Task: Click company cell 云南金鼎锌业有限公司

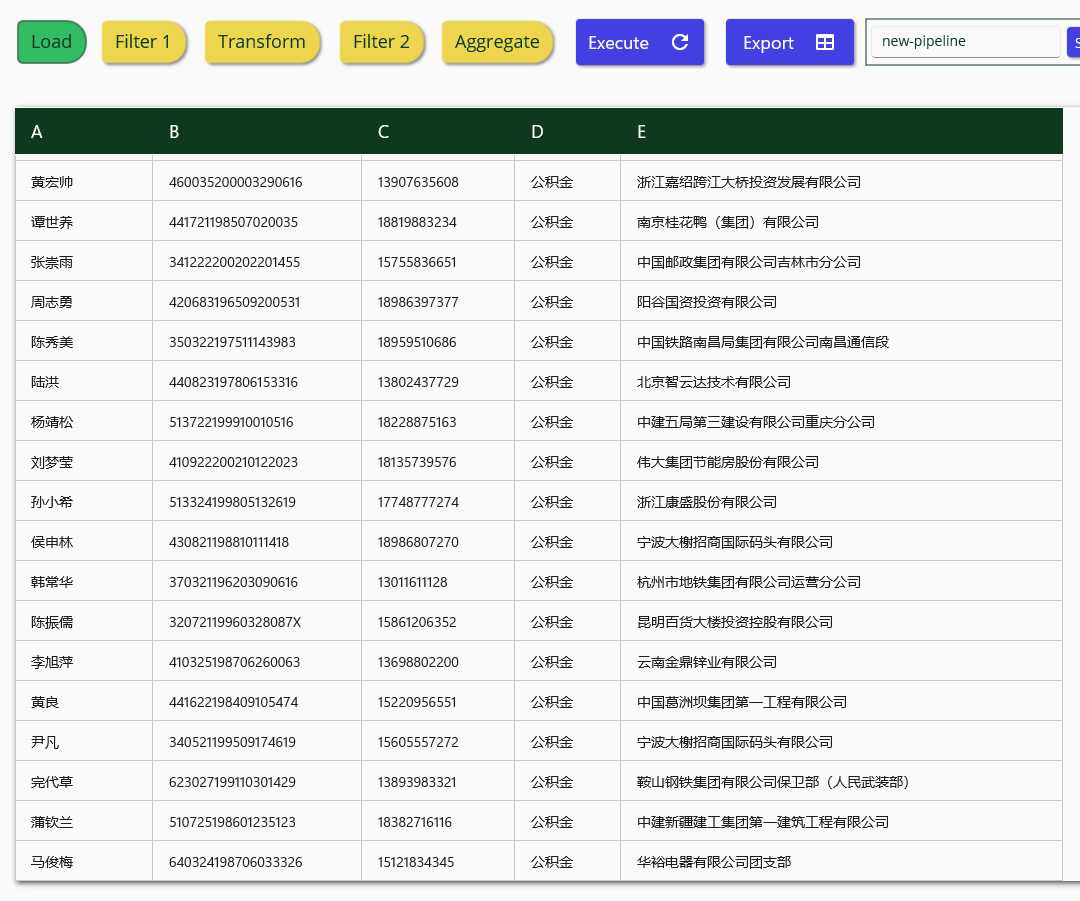Action: click(x=841, y=661)
